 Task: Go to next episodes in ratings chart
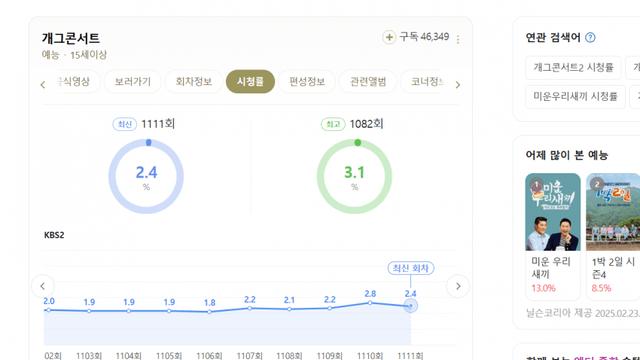(x=458, y=286)
